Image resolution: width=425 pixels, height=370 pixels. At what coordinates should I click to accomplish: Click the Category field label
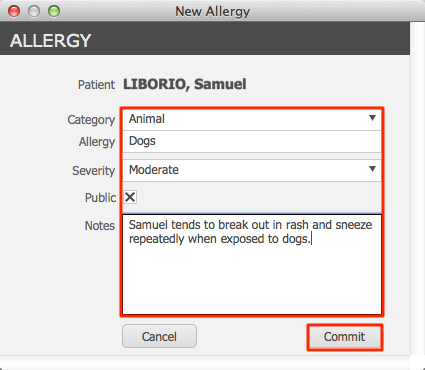coord(91,120)
